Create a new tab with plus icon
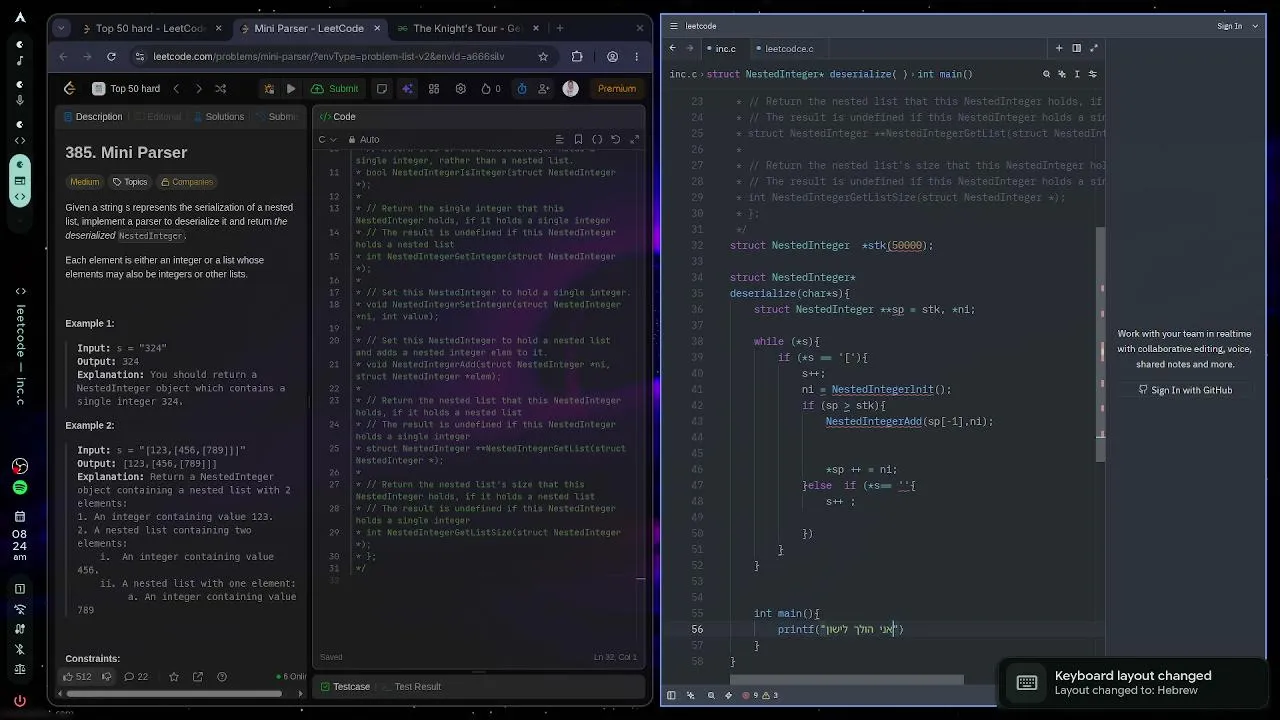Image resolution: width=1280 pixels, height=720 pixels. 1059,48
